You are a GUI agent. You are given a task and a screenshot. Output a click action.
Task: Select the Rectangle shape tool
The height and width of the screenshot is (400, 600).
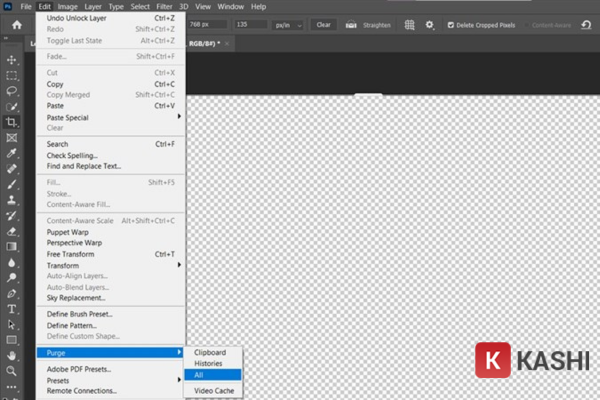(11, 340)
